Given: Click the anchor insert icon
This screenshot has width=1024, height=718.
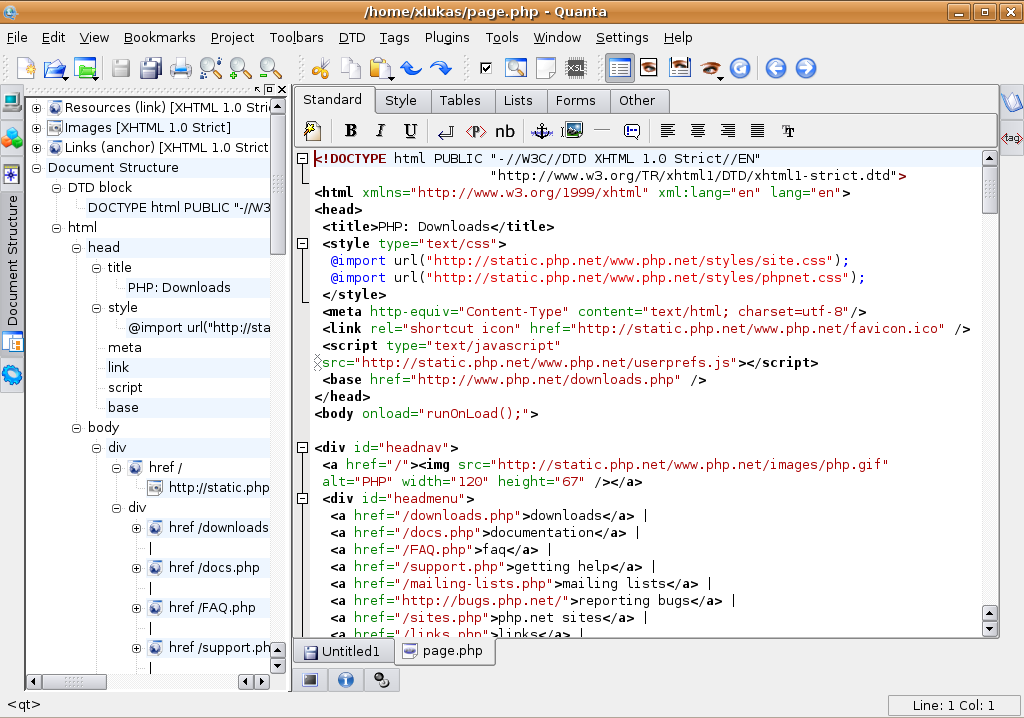Looking at the screenshot, I should coord(541,131).
